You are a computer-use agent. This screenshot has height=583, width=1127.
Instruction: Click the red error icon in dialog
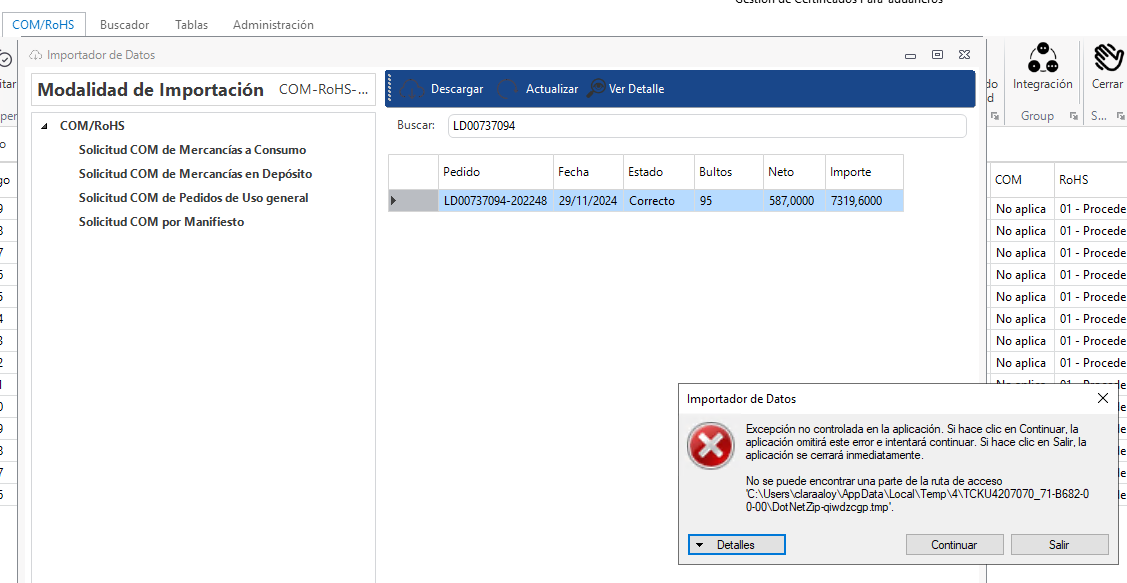point(710,445)
